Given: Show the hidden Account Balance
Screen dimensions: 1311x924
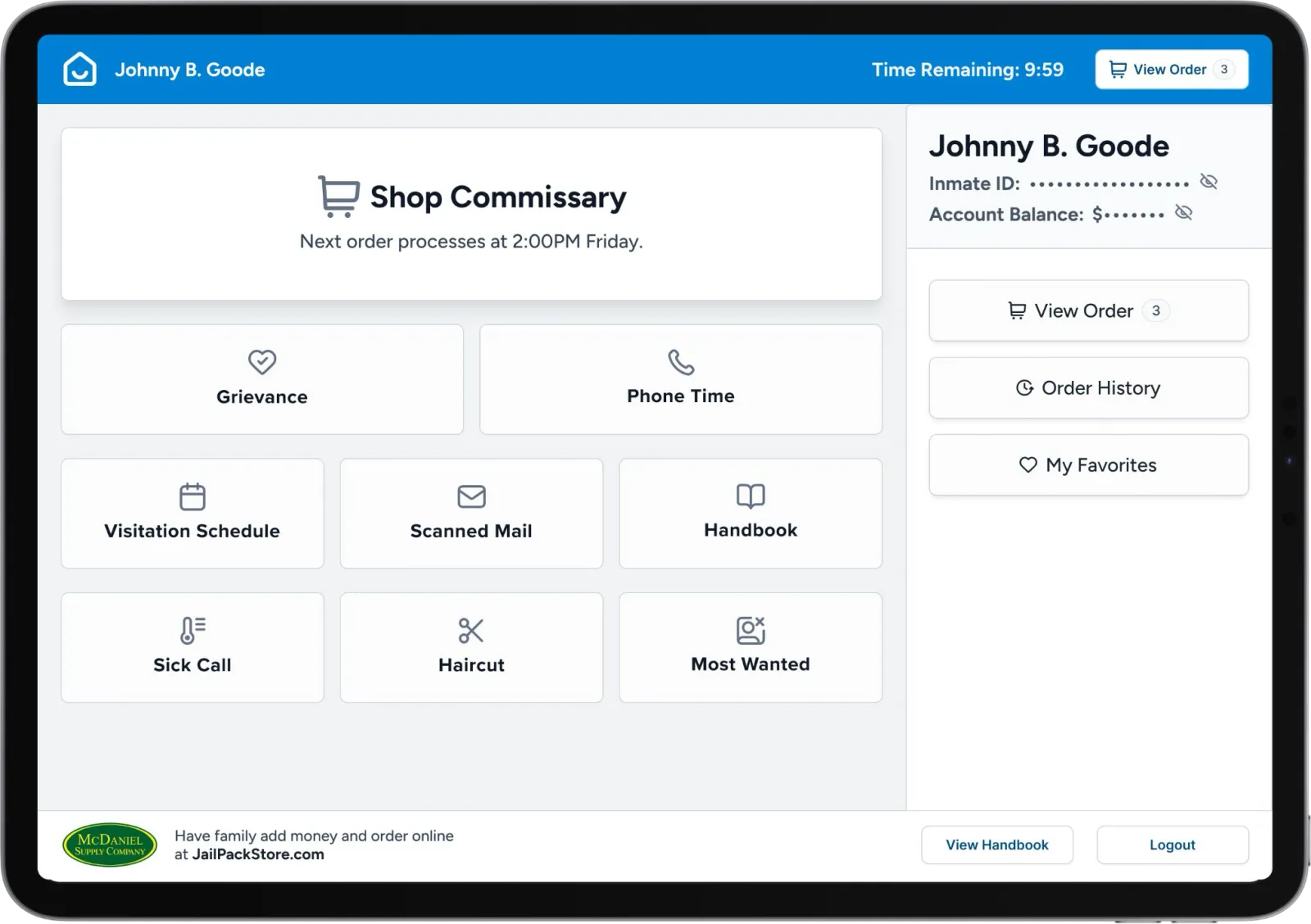Looking at the screenshot, I should point(1183,213).
